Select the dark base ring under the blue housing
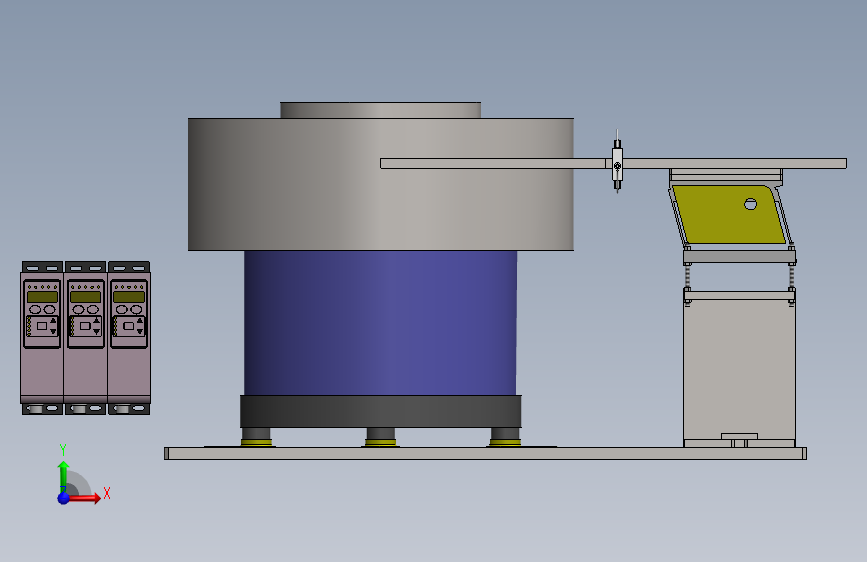The height and width of the screenshot is (562, 867). (x=380, y=411)
